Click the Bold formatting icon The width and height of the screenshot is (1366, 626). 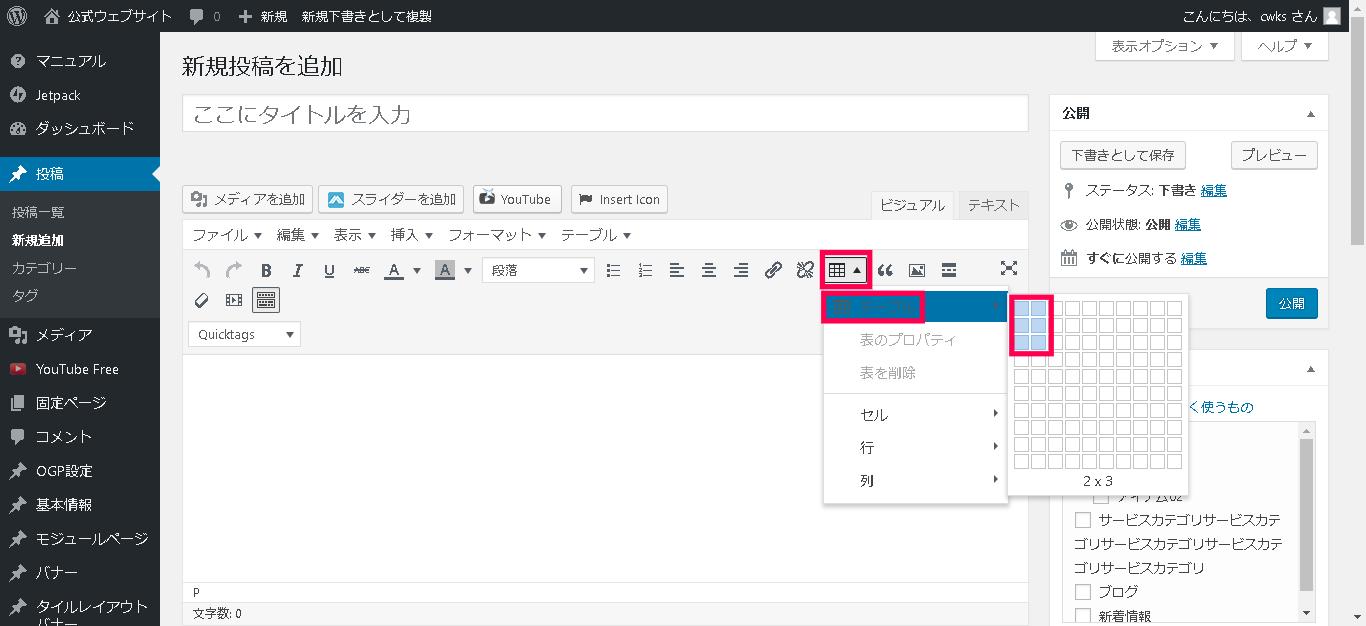pos(266,270)
